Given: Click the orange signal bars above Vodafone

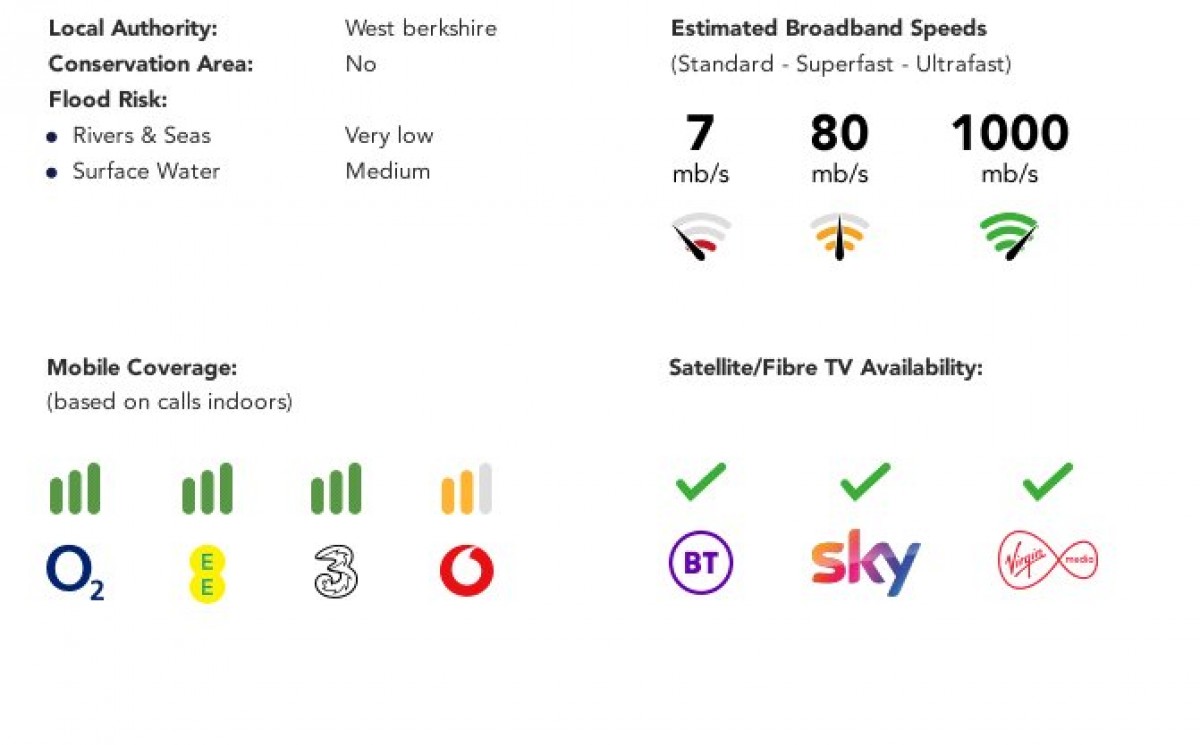Looking at the screenshot, I should [467, 489].
